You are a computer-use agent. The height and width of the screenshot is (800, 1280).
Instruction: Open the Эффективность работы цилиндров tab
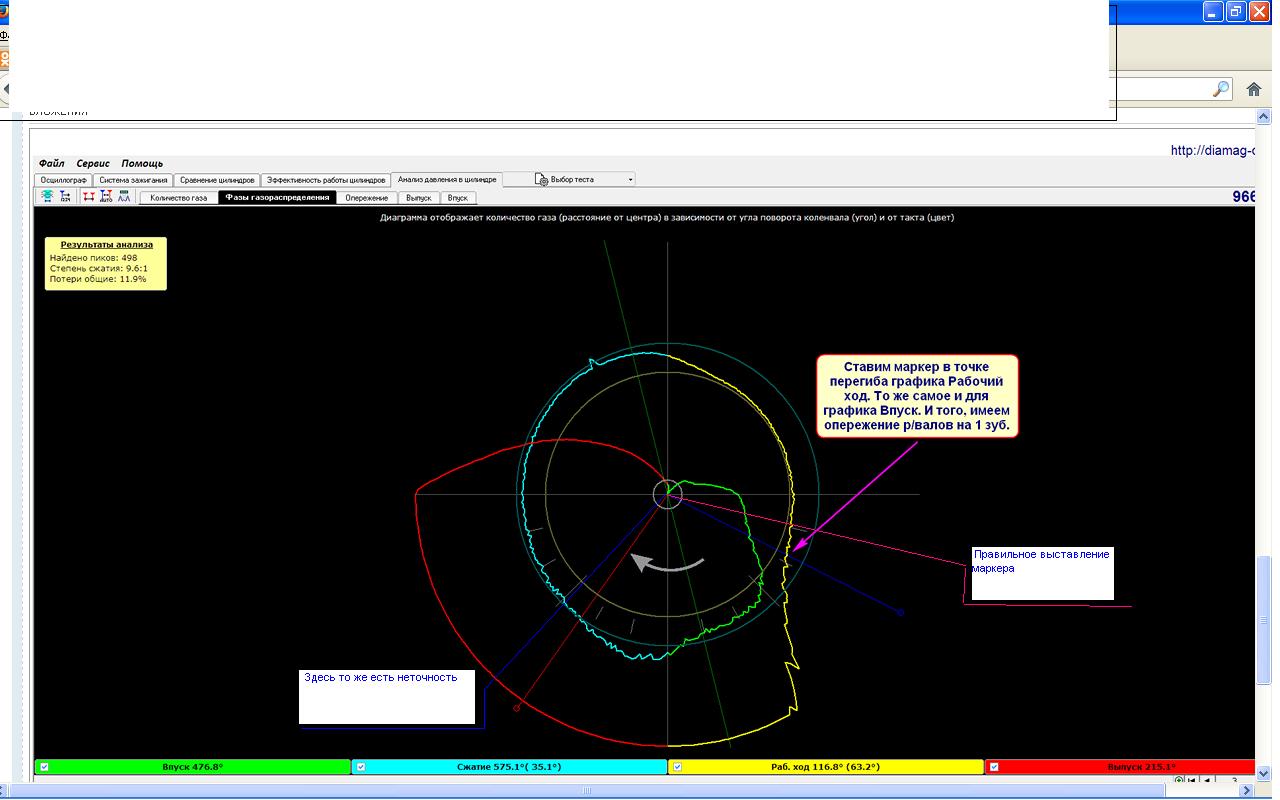pos(326,180)
